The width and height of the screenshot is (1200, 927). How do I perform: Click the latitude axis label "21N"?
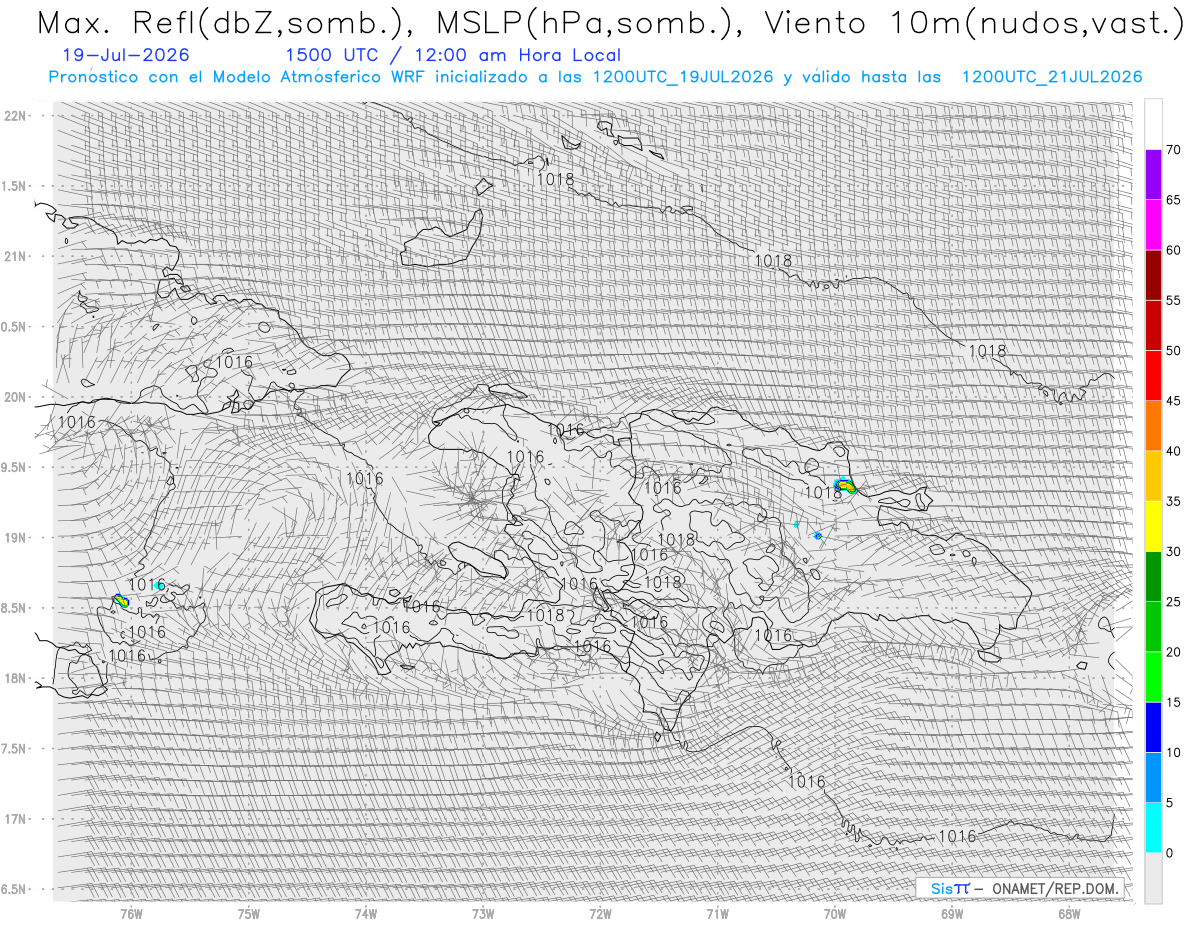click(x=16, y=257)
